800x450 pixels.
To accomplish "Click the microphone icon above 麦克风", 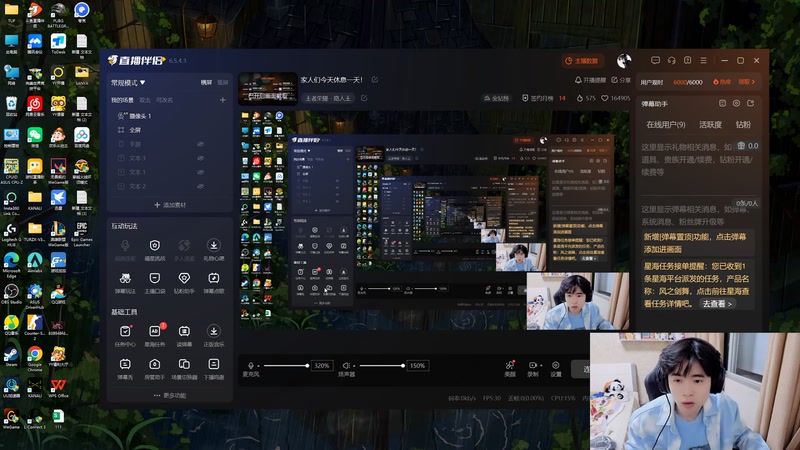I will pyautogui.click(x=251, y=365).
